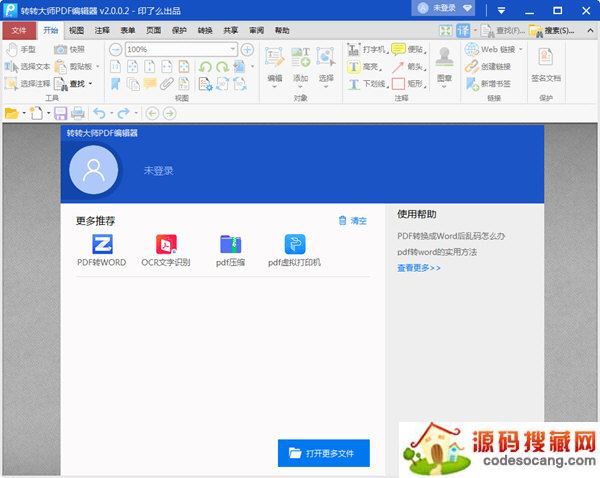This screenshot has width=600, height=478.
Task: Open the title bar options dropdown arrow
Action: [501, 11]
